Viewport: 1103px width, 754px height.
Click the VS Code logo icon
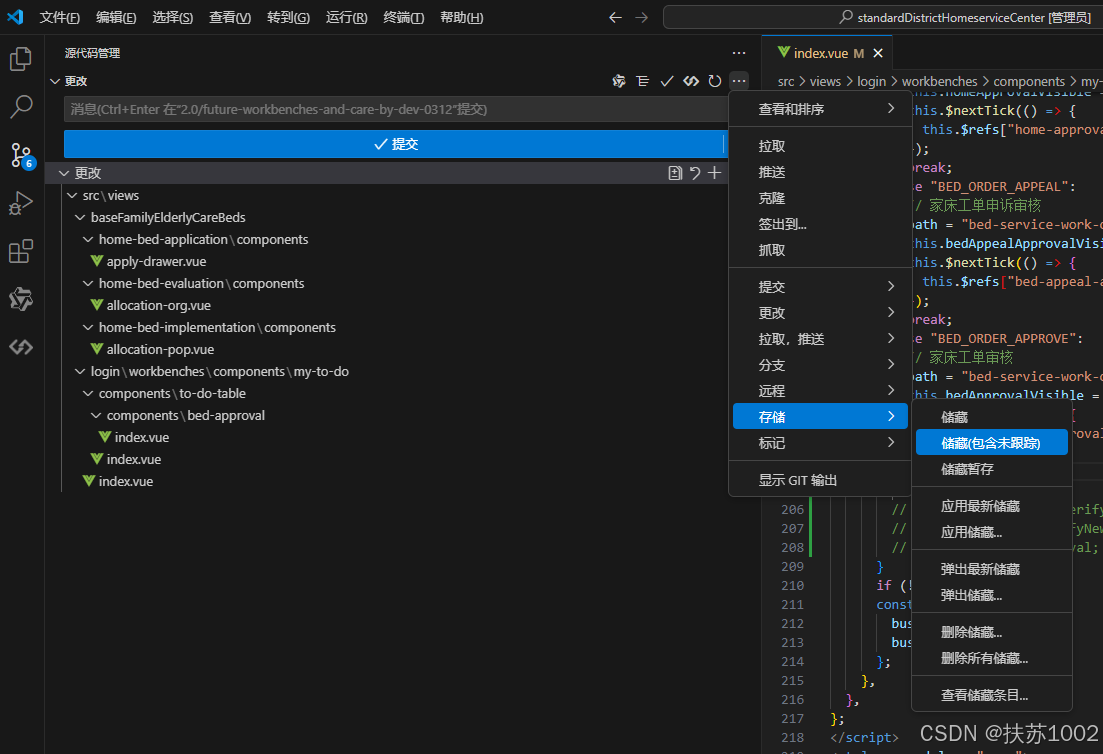pos(15,17)
